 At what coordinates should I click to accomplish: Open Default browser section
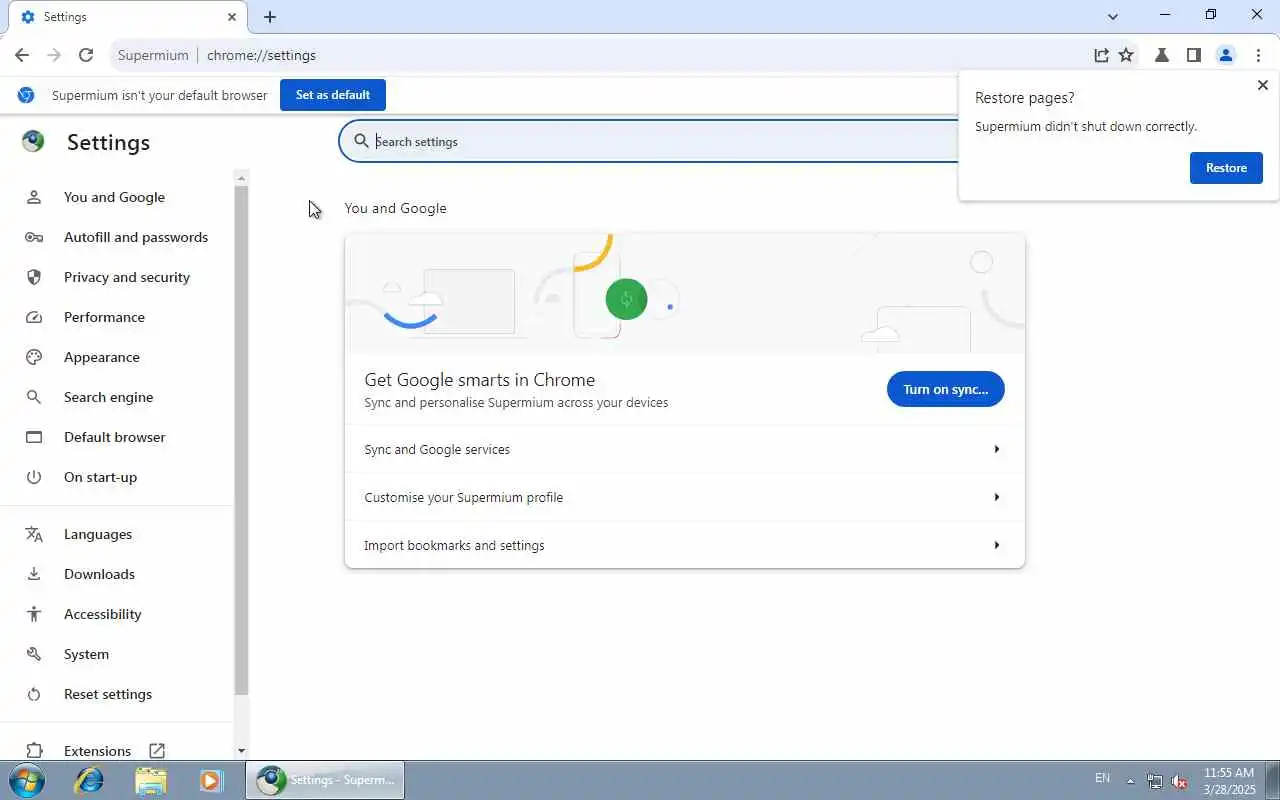[115, 437]
